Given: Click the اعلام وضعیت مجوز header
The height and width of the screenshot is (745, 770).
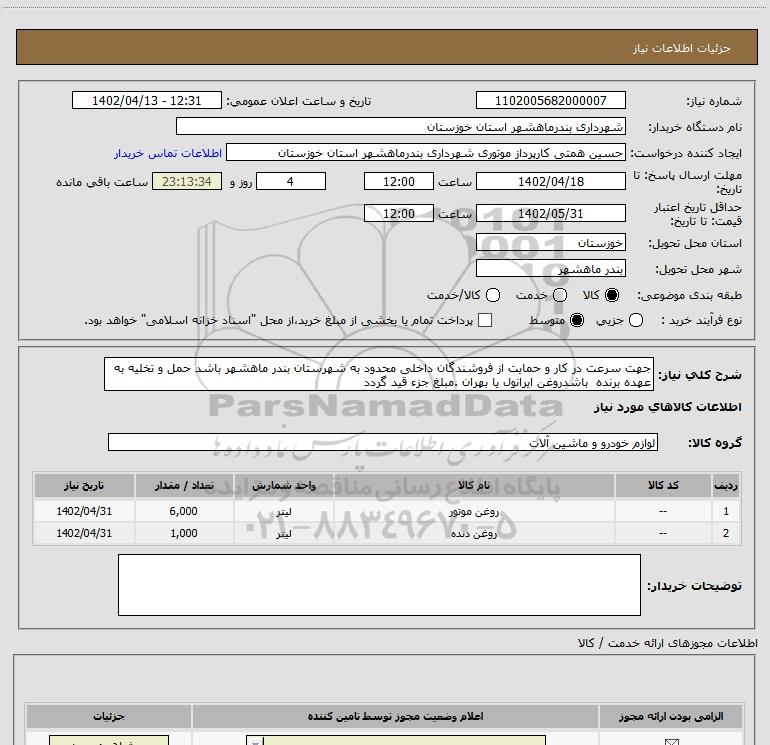Looking at the screenshot, I should click(395, 717).
